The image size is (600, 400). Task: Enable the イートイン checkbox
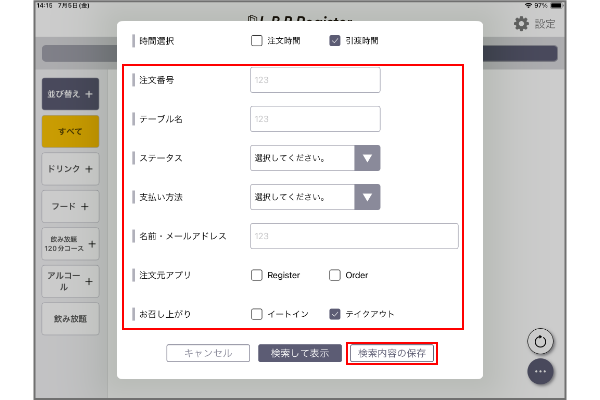pos(256,314)
